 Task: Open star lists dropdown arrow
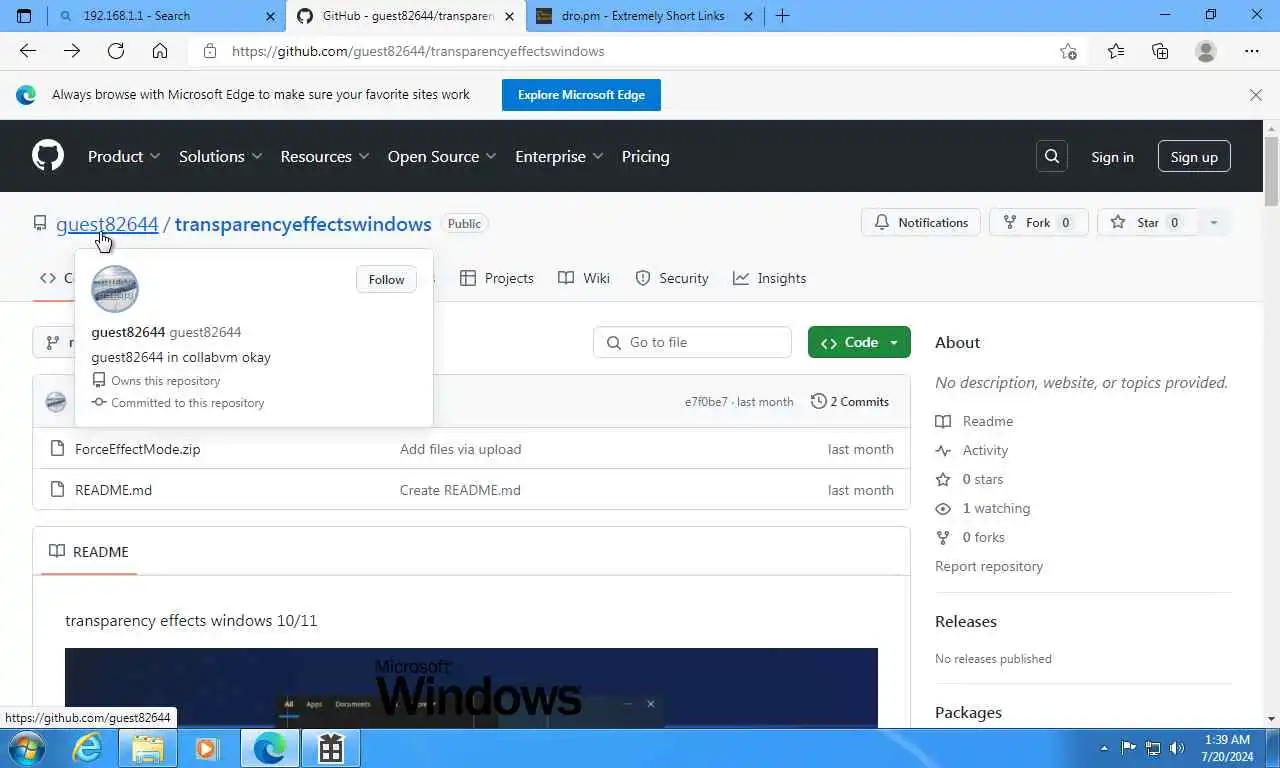1213,223
